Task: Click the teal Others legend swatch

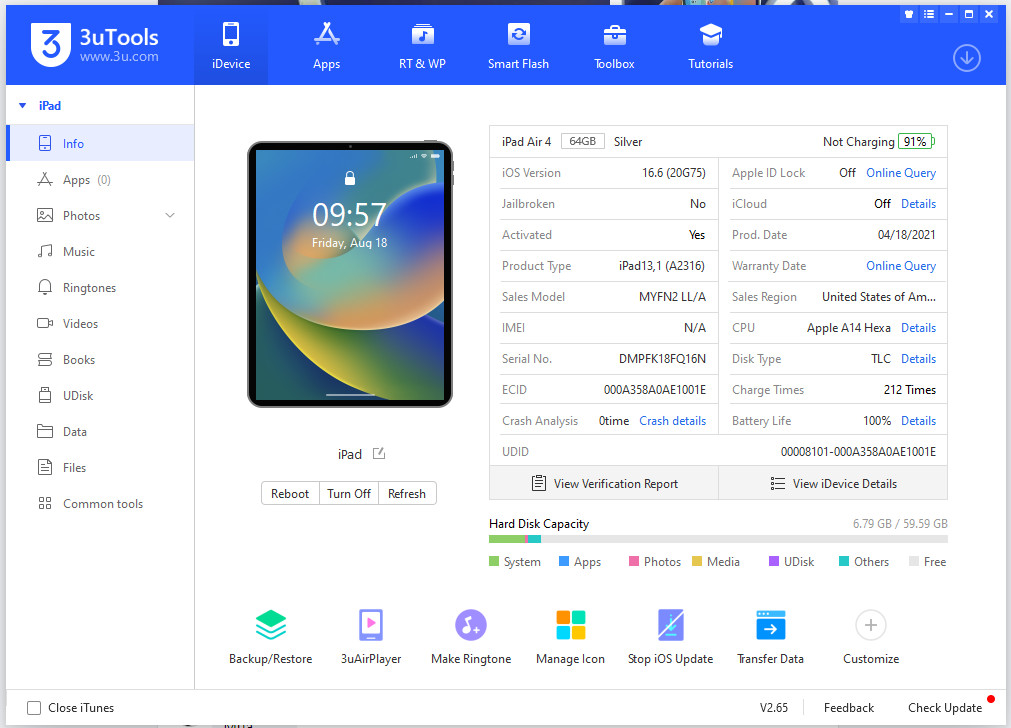Action: click(844, 562)
